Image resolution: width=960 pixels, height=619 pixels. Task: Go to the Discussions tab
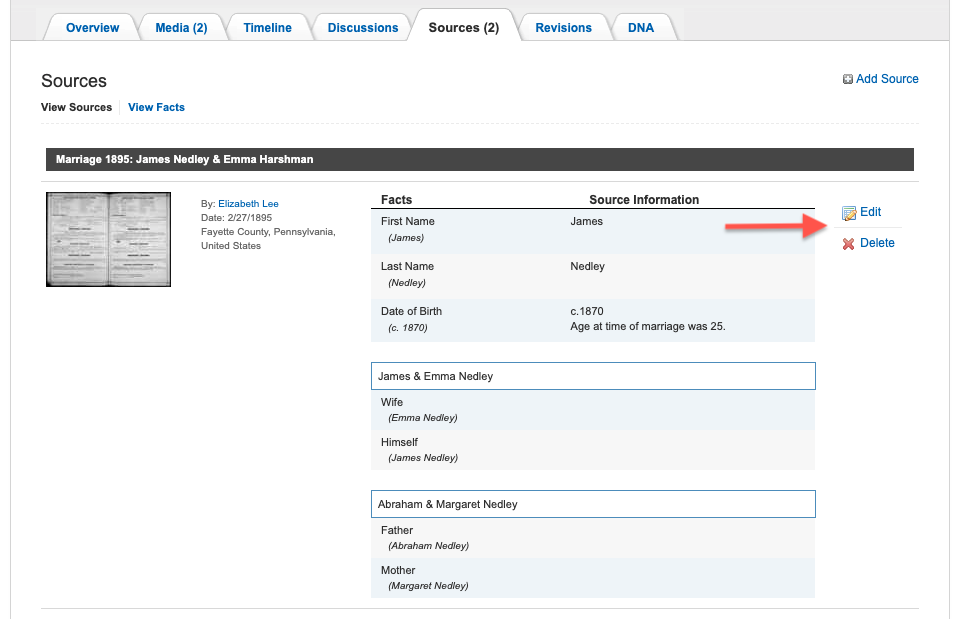[x=363, y=28]
